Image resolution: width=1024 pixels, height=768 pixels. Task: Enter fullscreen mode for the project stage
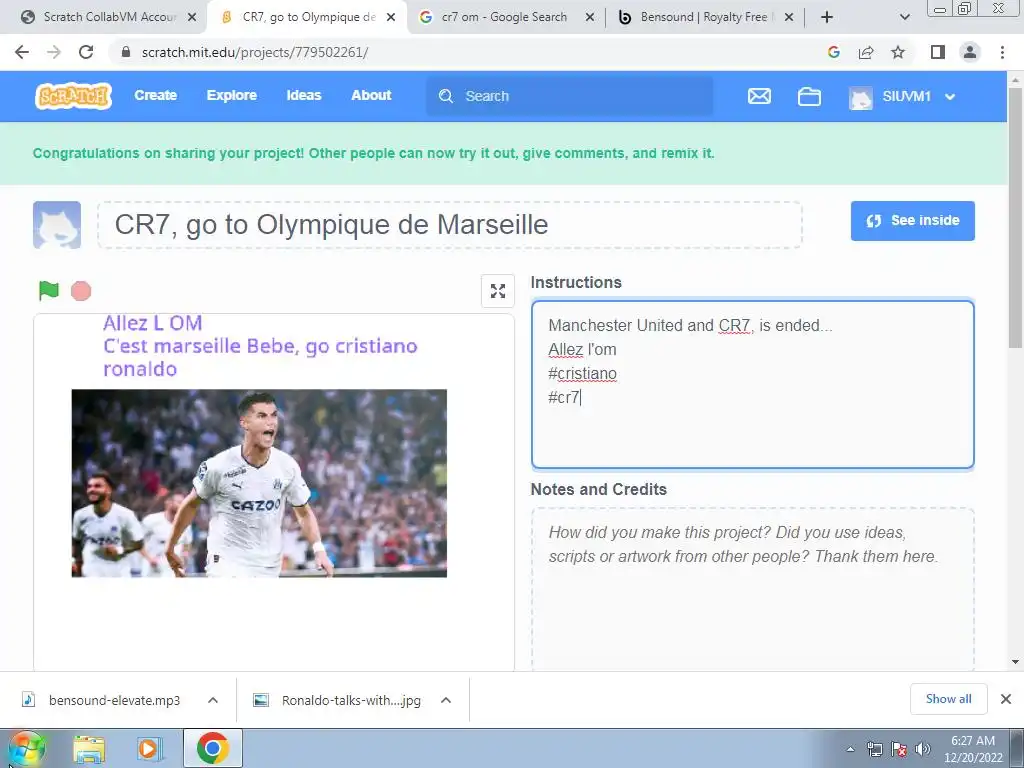point(498,291)
